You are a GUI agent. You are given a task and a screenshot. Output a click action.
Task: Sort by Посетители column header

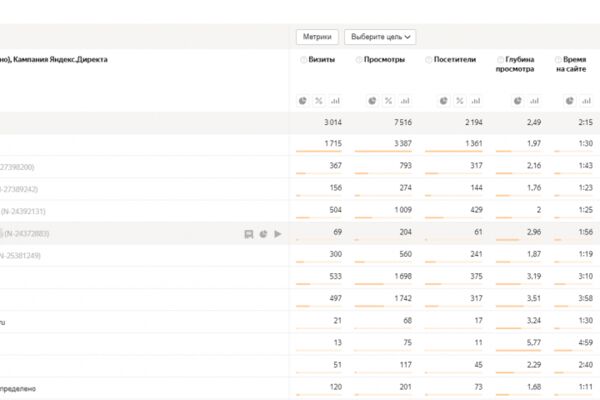pyautogui.click(x=455, y=59)
